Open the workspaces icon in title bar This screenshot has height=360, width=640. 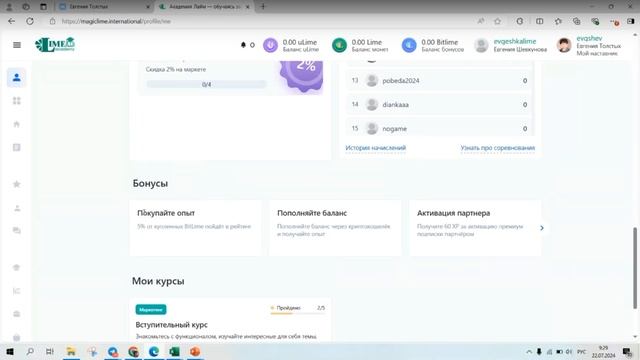[x=26, y=7]
